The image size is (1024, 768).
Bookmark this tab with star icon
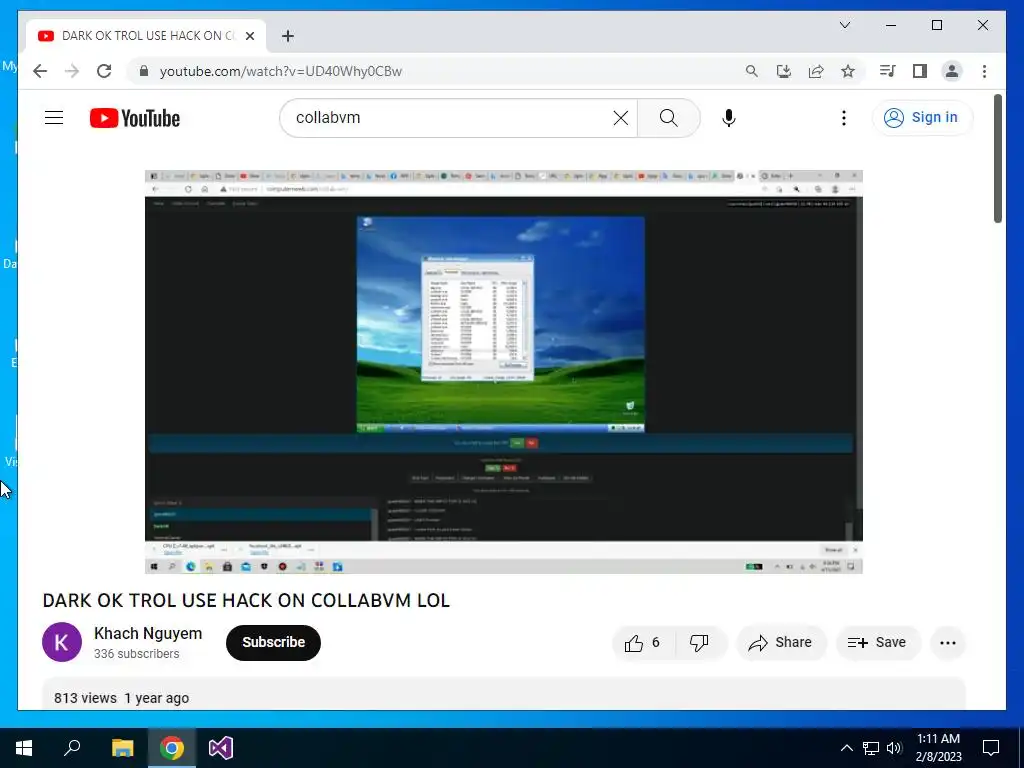coord(848,71)
